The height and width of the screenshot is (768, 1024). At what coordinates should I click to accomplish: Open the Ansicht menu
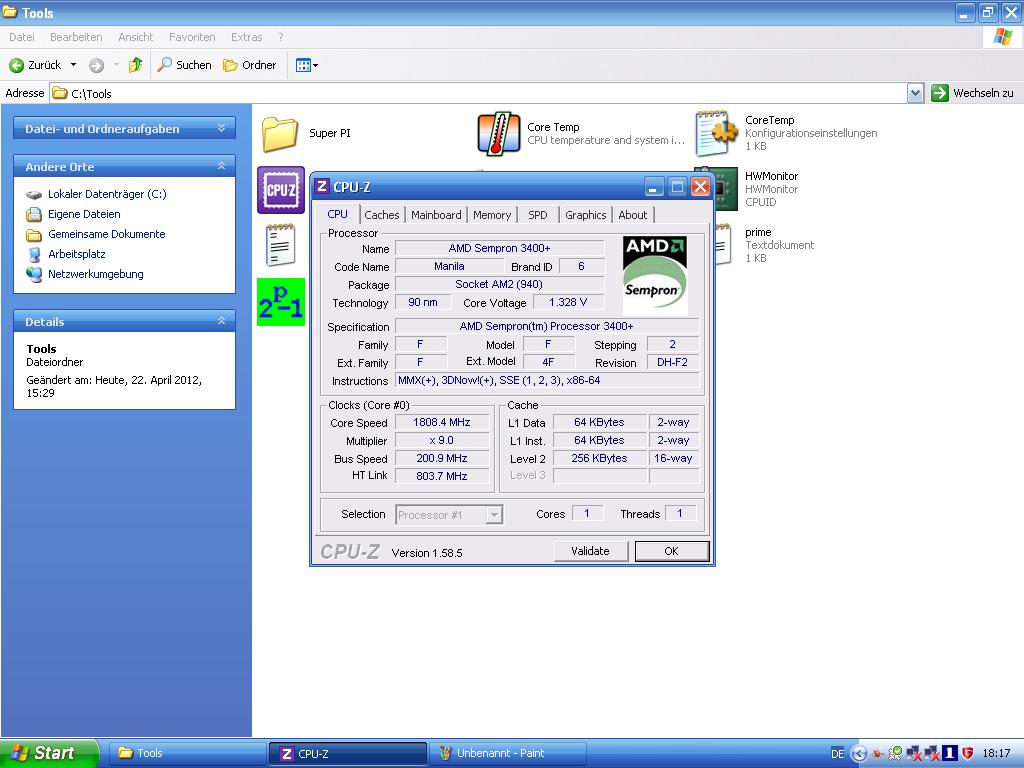coord(135,37)
